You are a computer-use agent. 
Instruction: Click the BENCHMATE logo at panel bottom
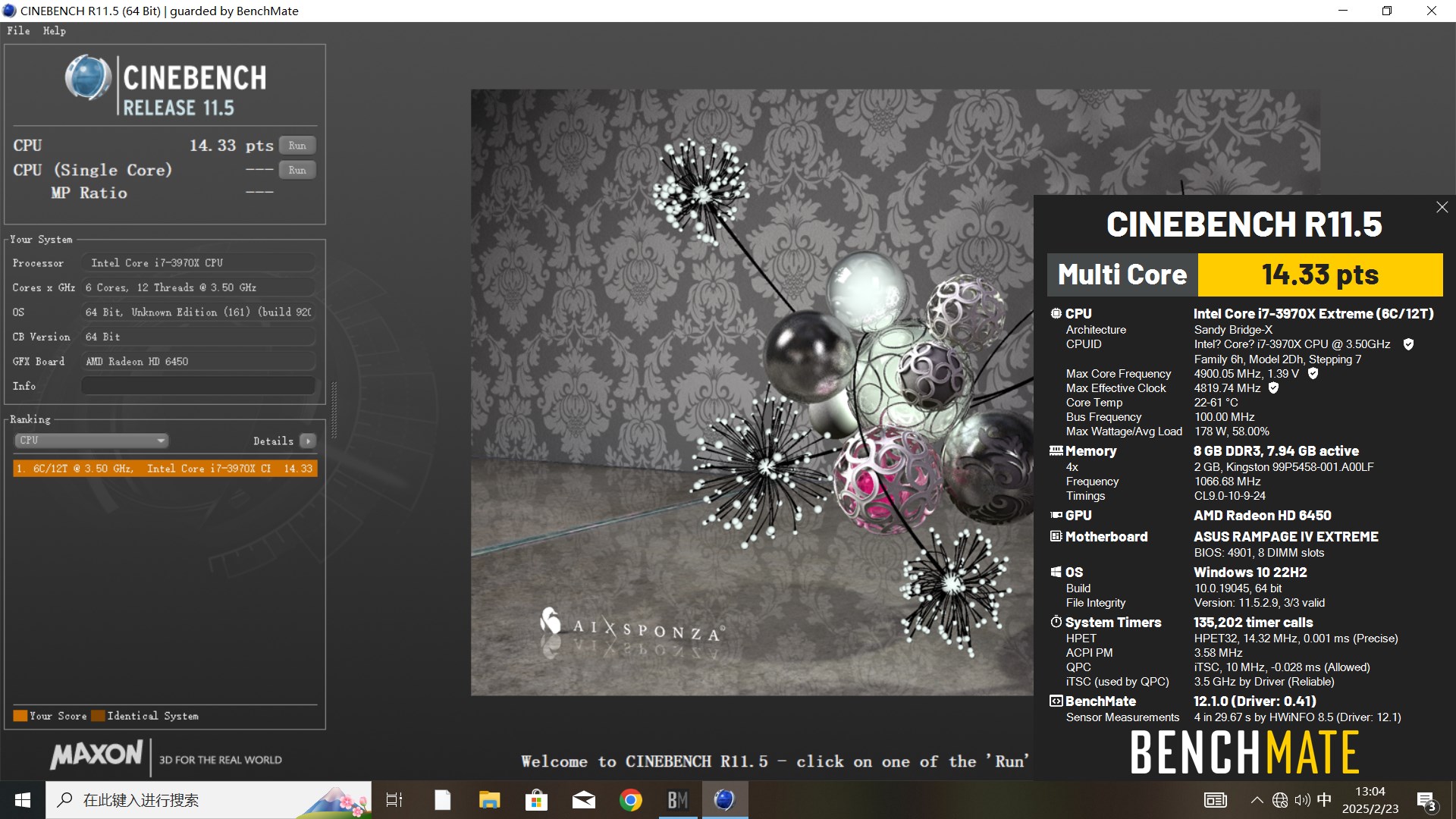1244,752
